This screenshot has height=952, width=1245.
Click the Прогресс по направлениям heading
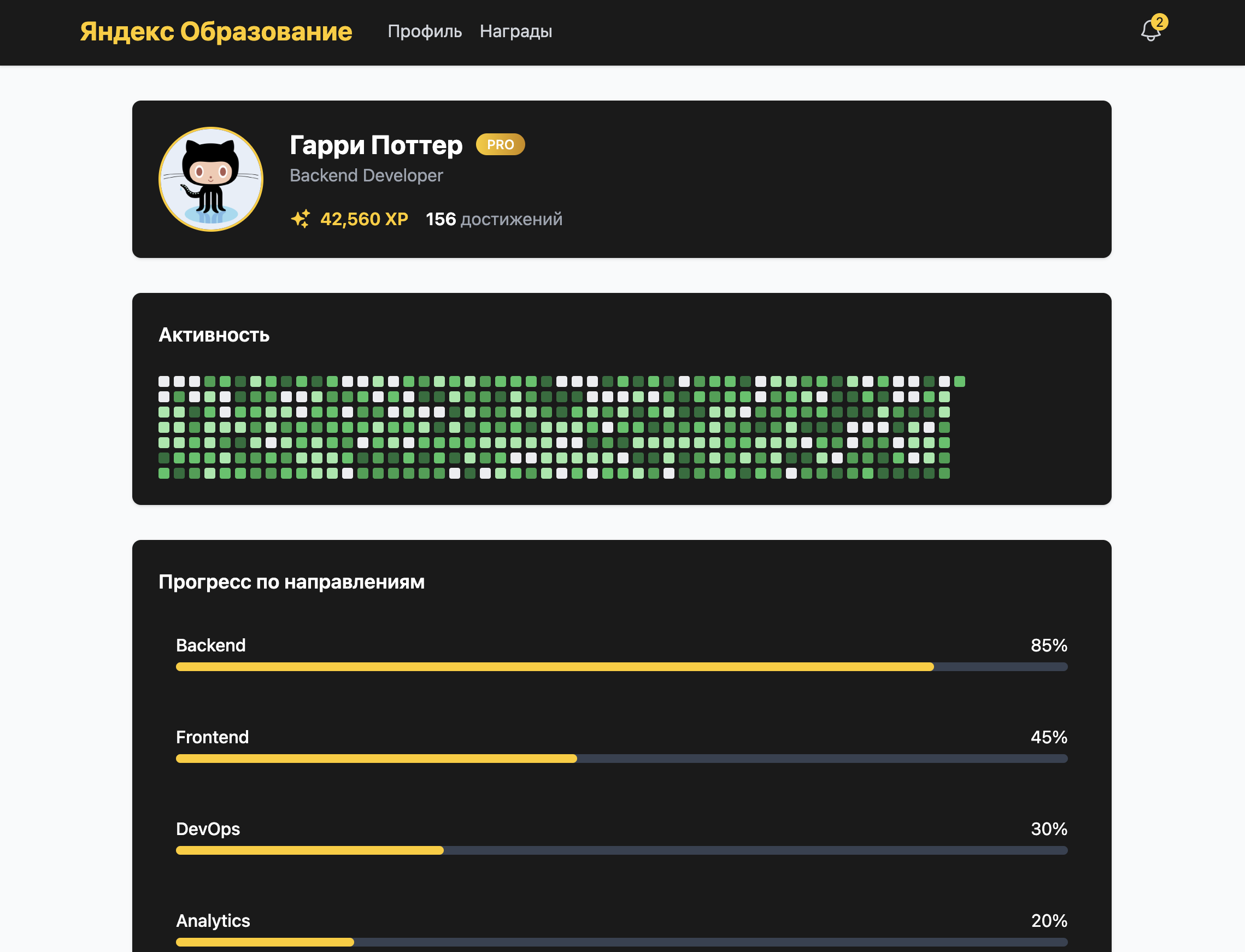tap(291, 582)
